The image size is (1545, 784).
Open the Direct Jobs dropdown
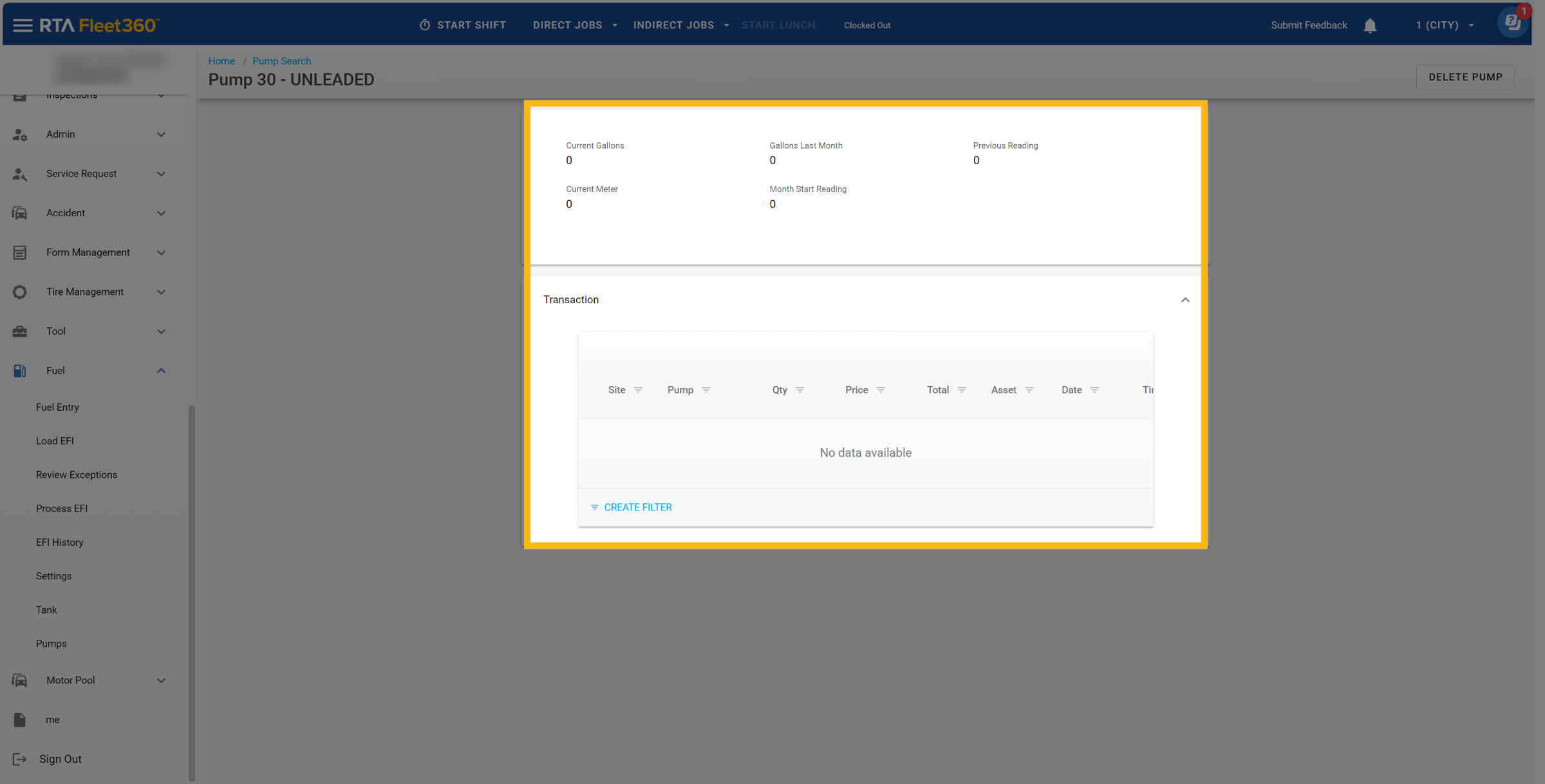click(574, 25)
